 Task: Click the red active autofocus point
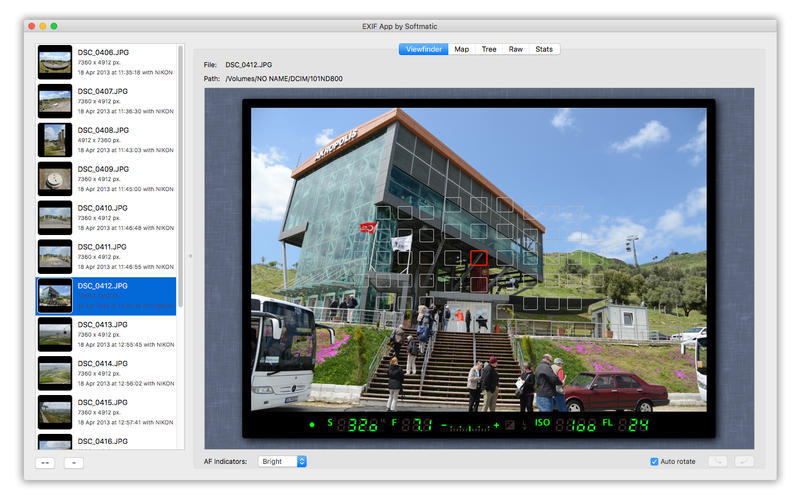coord(478,258)
